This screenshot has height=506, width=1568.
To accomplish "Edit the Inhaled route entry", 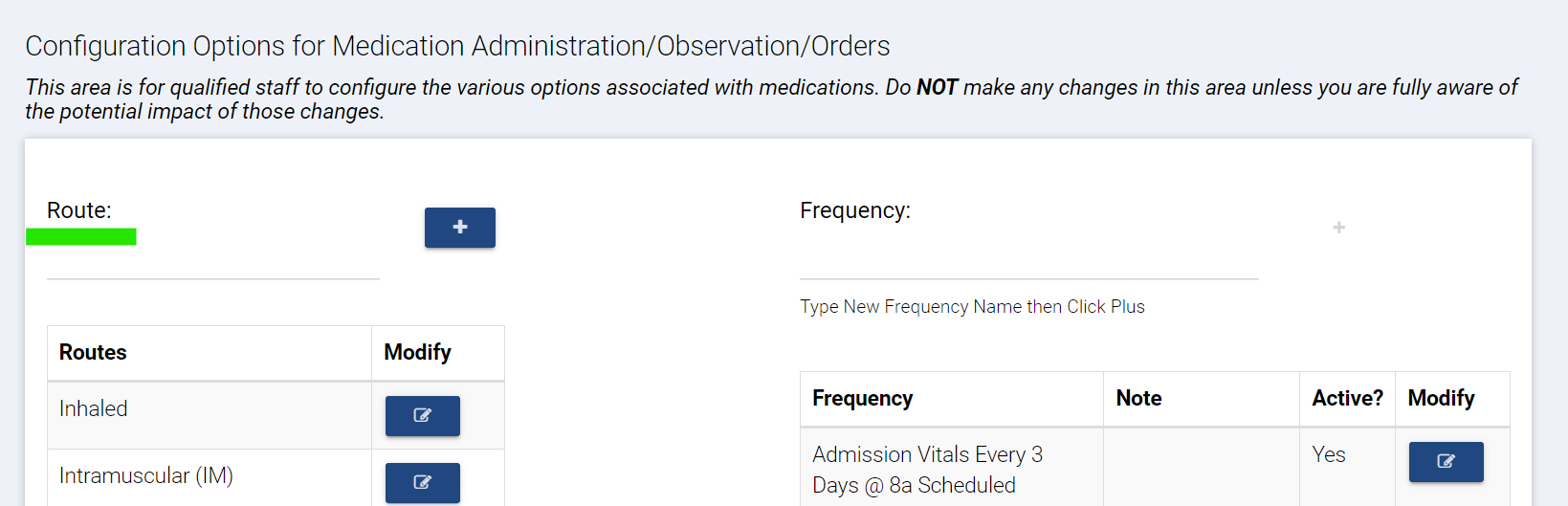I will point(422,416).
